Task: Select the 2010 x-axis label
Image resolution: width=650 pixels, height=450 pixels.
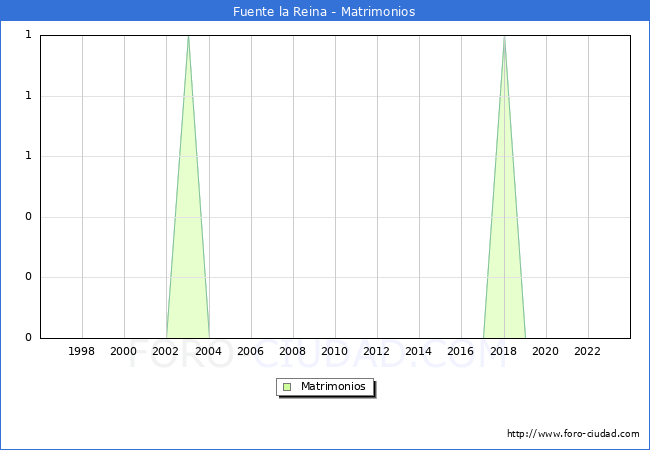Action: (334, 351)
